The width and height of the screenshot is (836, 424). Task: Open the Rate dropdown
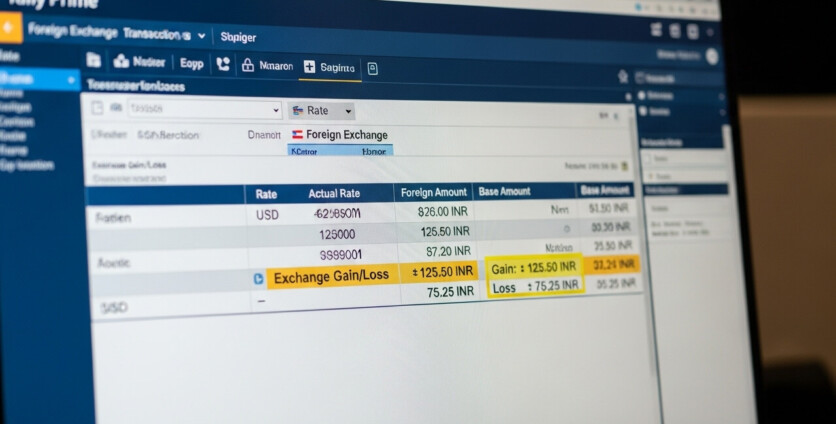click(322, 111)
